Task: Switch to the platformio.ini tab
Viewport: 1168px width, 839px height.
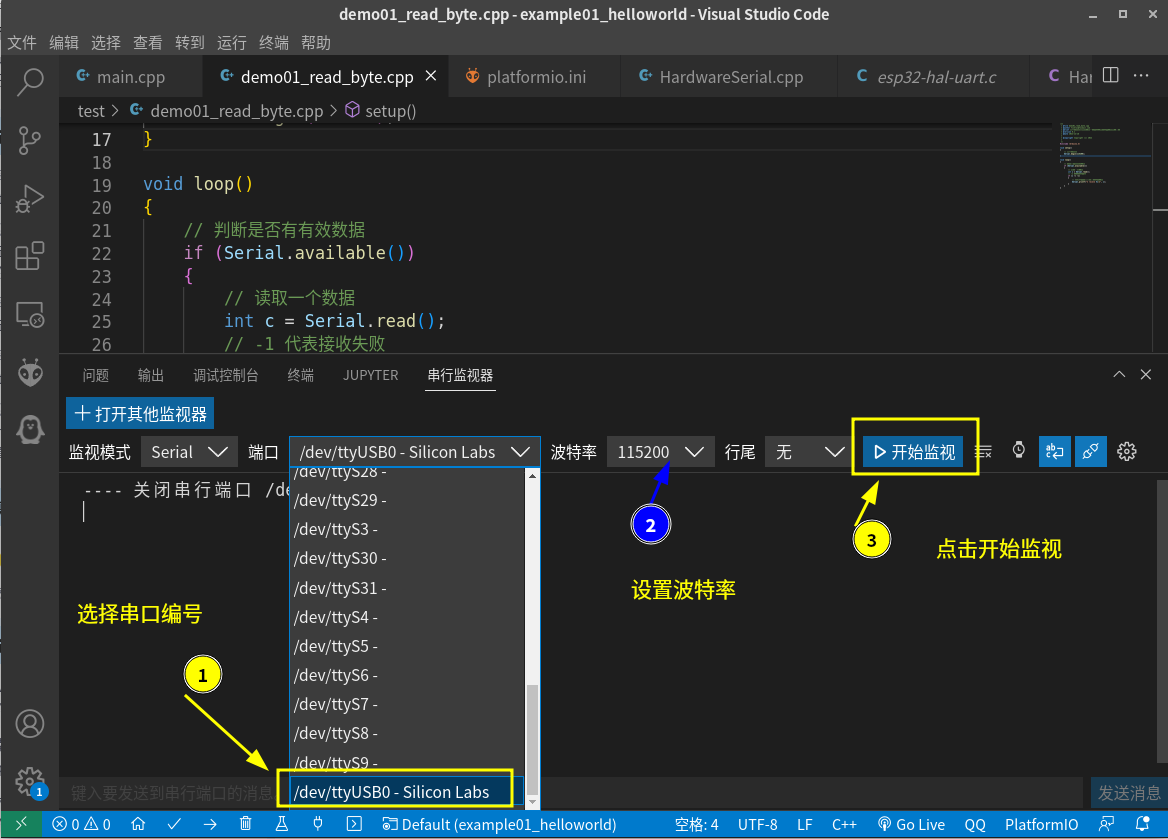Action: pyautogui.click(x=538, y=77)
